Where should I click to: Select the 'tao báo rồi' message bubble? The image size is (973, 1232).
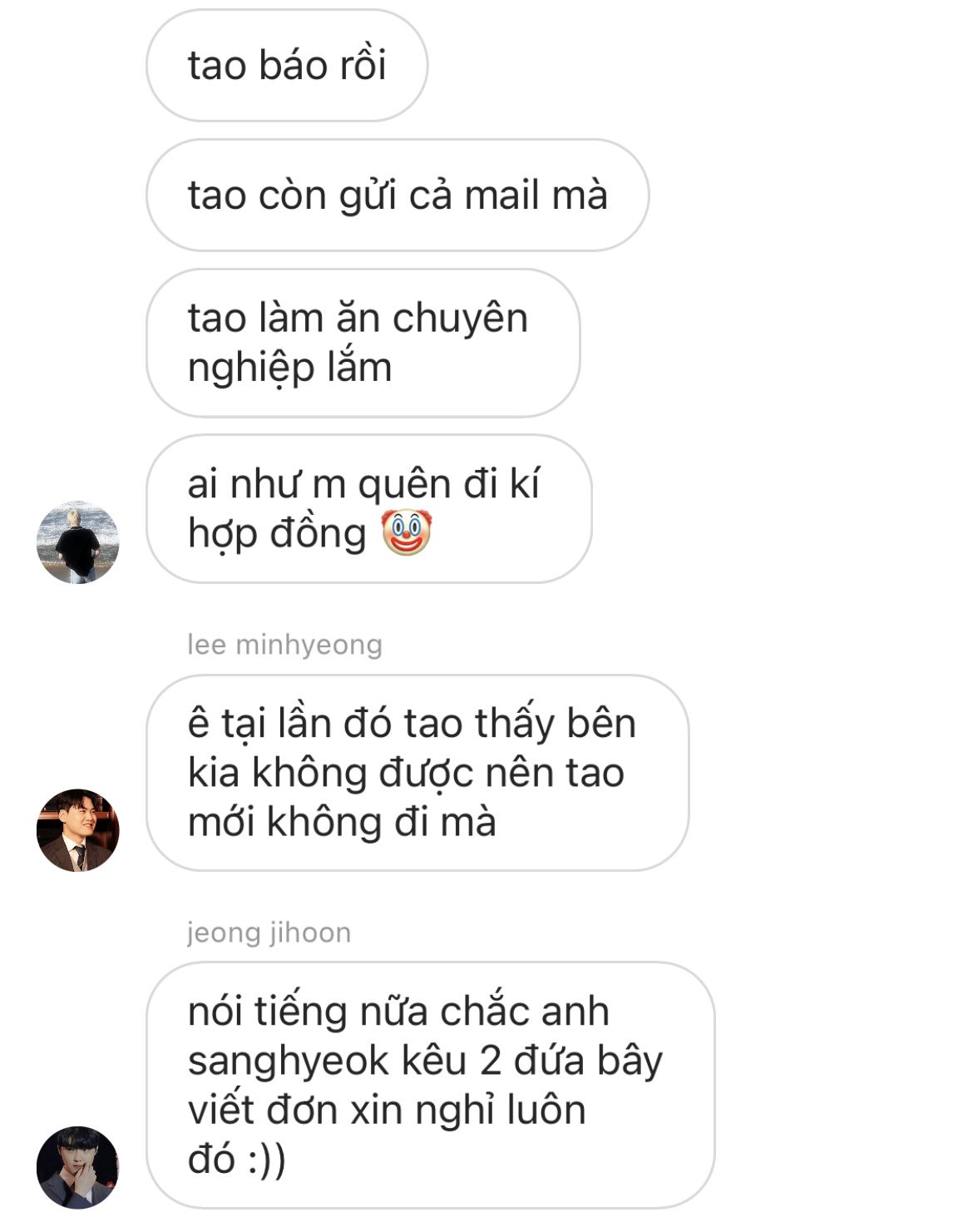(287, 65)
